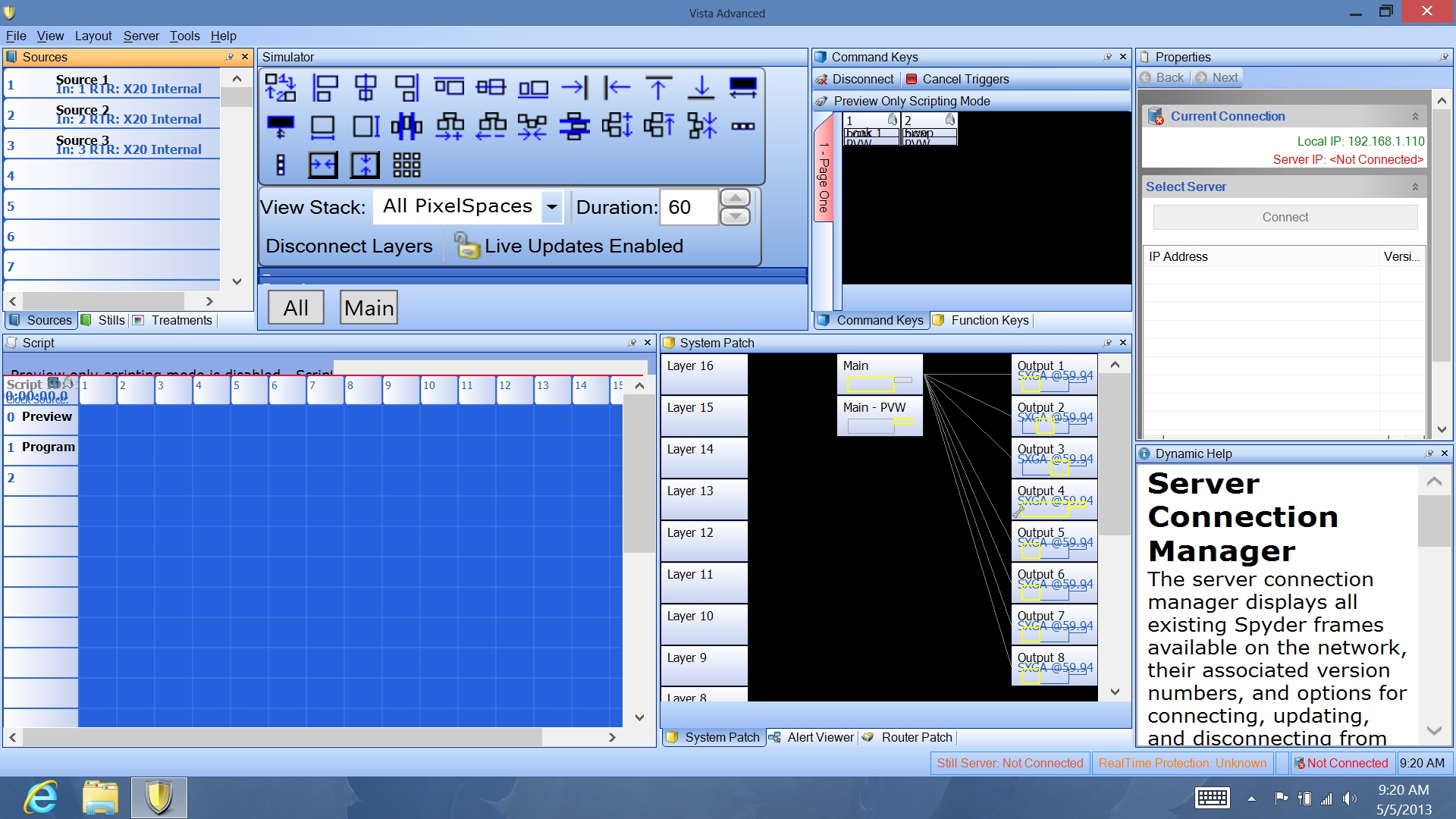Open the Server menu
1456x819 pixels.
(x=141, y=36)
